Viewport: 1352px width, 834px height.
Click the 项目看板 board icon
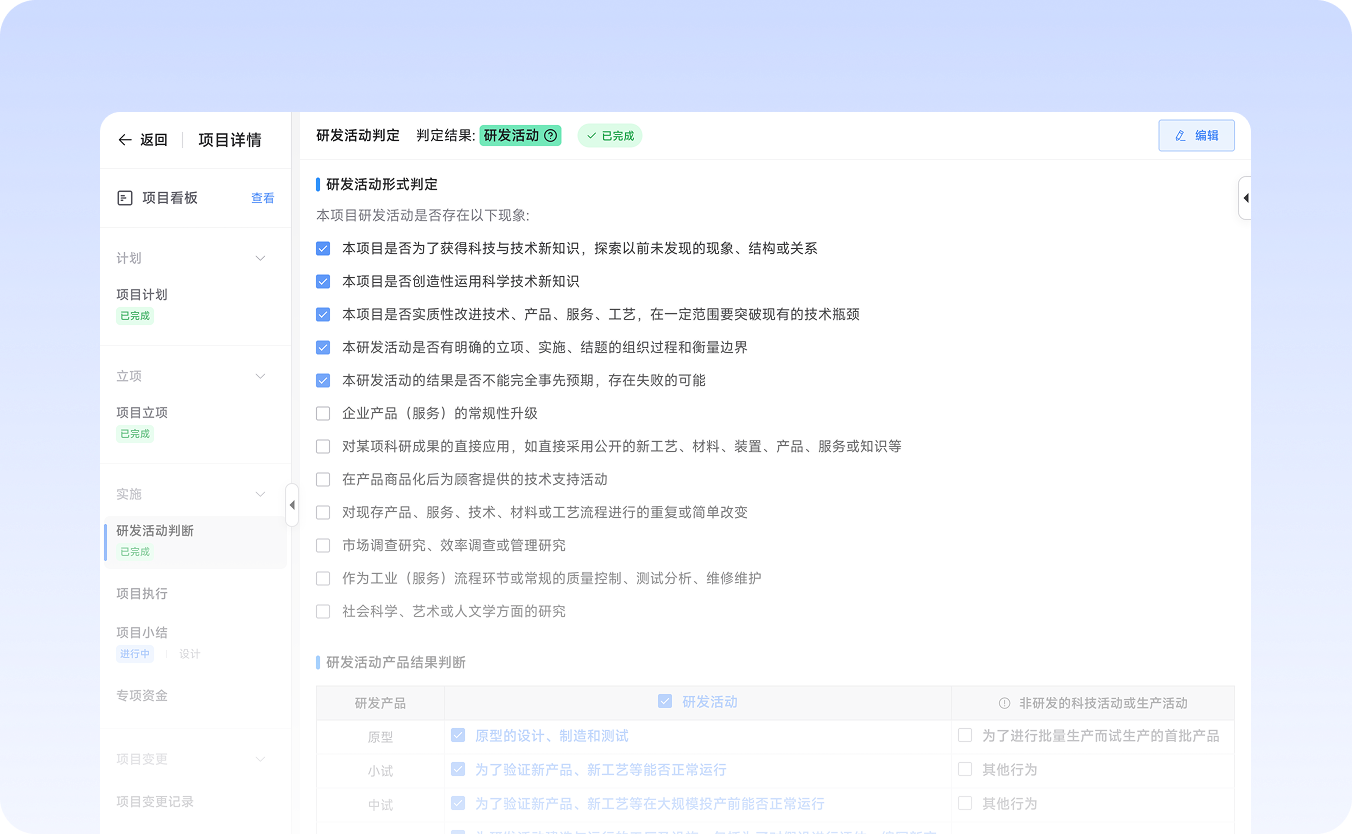(x=125, y=198)
